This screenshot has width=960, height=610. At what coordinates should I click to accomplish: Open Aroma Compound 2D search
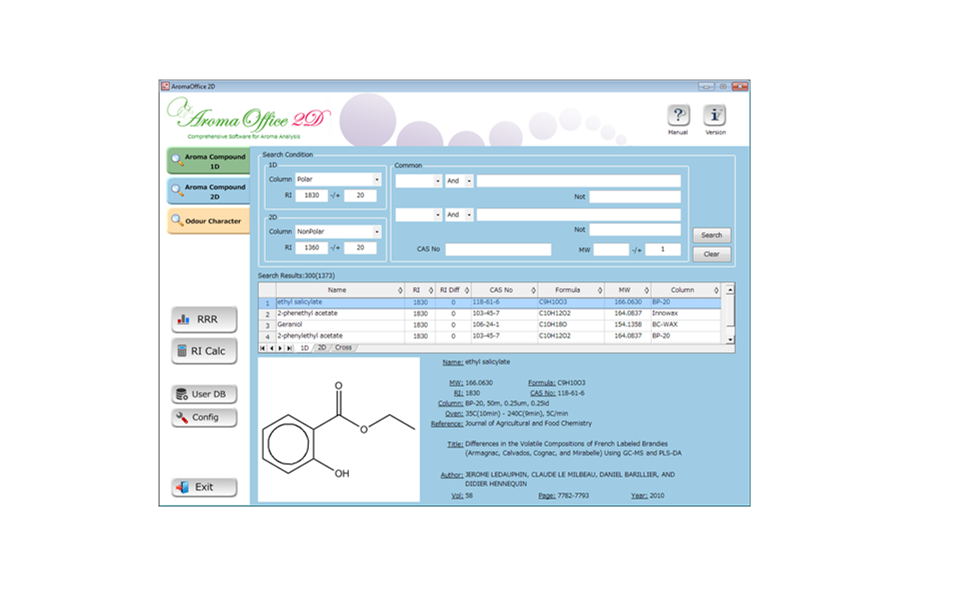point(208,191)
